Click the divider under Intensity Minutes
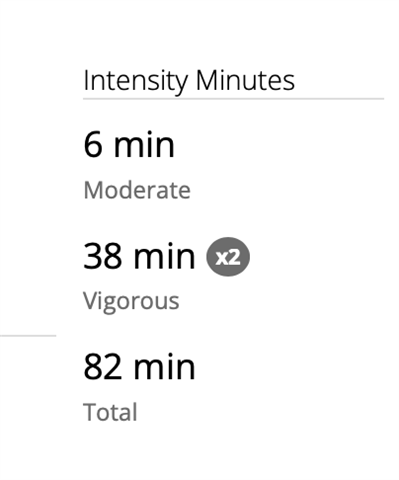 point(233,99)
